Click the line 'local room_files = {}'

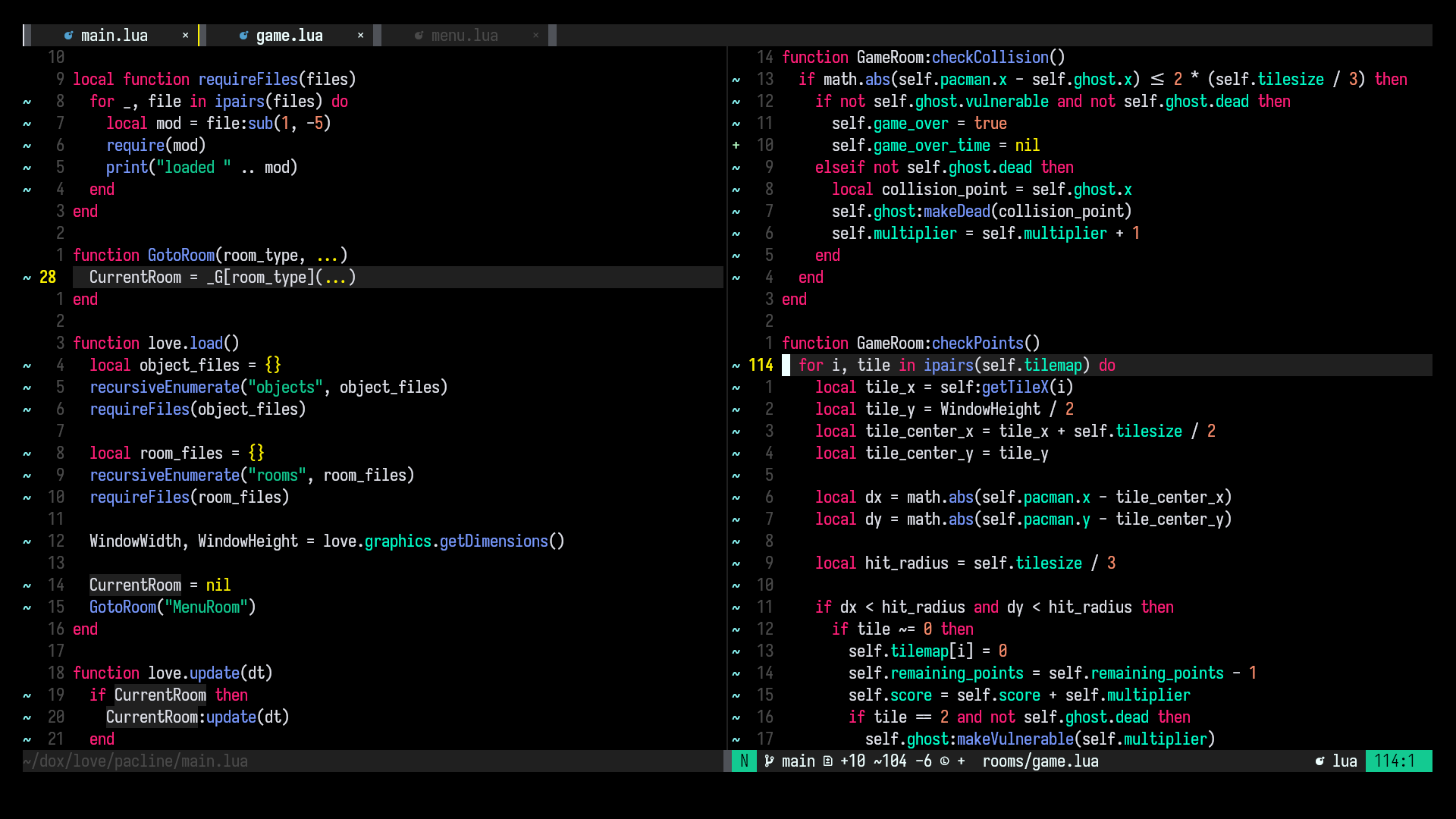(177, 453)
